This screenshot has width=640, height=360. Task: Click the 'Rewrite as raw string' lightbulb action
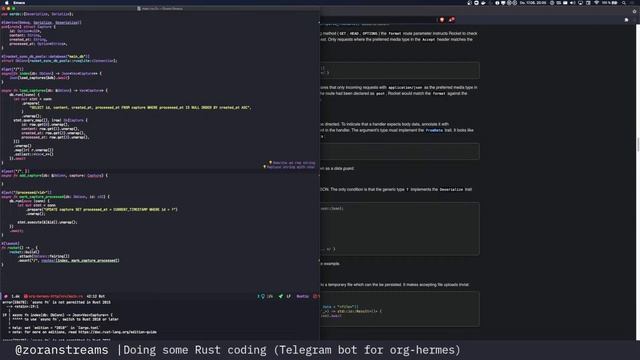coord(292,162)
